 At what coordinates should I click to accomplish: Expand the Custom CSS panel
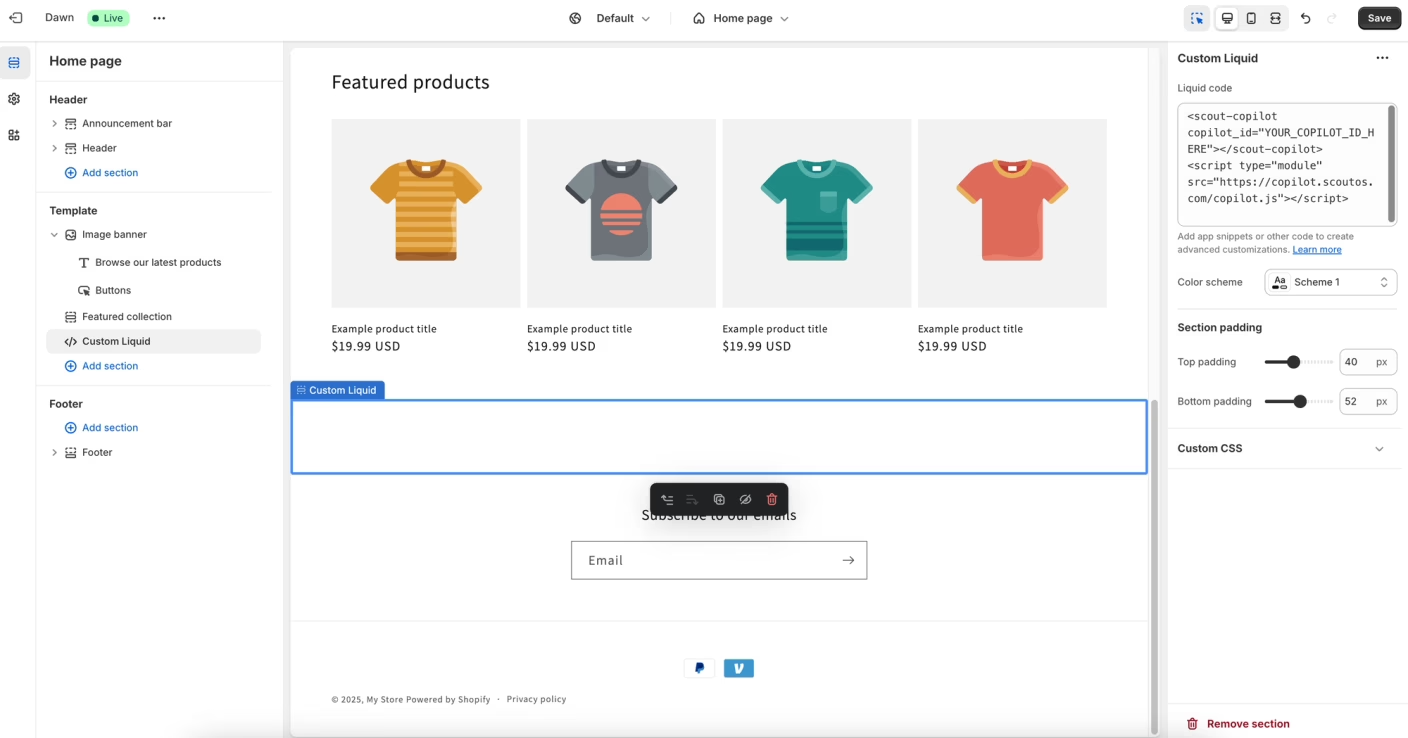click(1379, 449)
